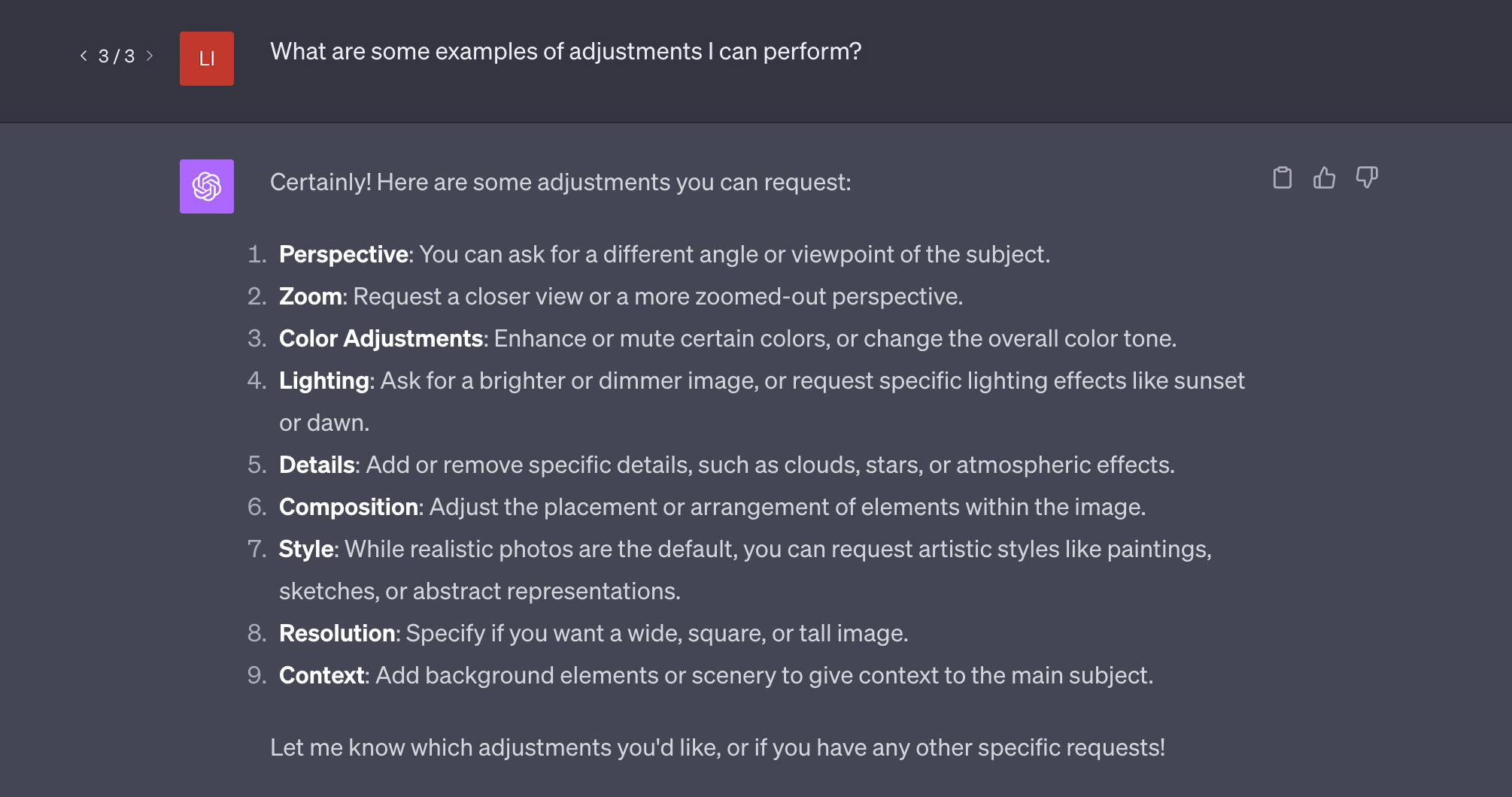1512x797 pixels.
Task: Click the bold Color Adjustments heading
Action: point(381,338)
